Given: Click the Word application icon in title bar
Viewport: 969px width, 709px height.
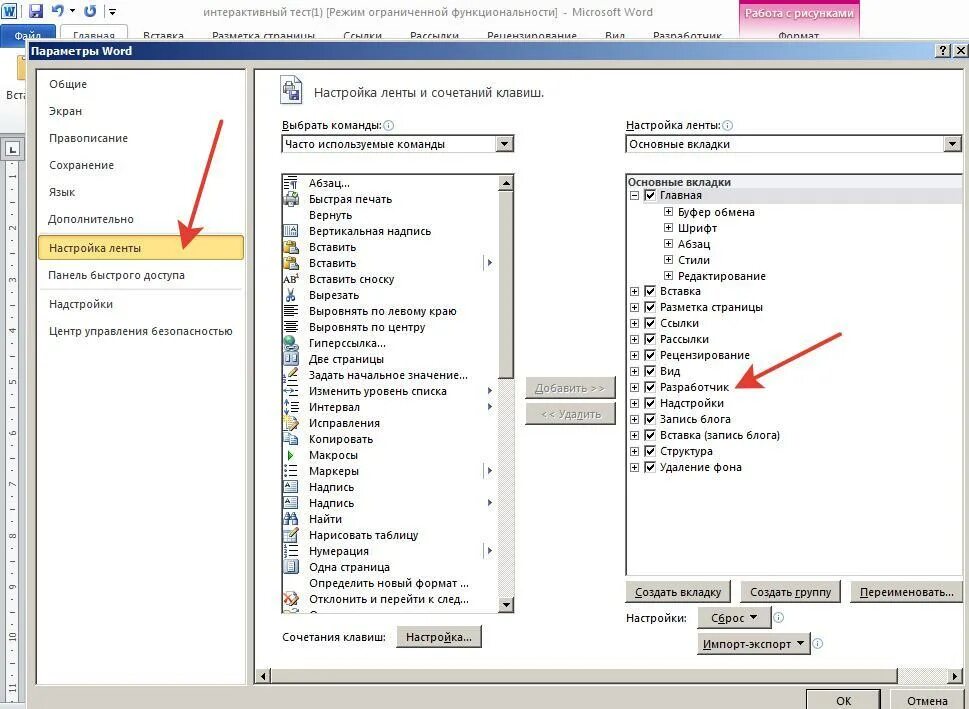Looking at the screenshot, I should [10, 11].
